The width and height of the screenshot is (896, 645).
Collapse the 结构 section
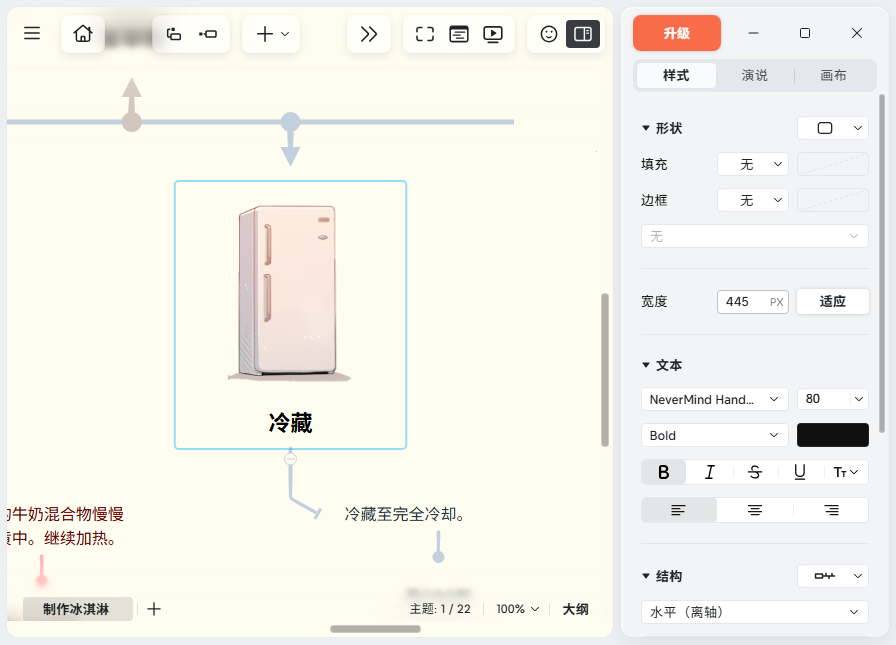coord(646,576)
